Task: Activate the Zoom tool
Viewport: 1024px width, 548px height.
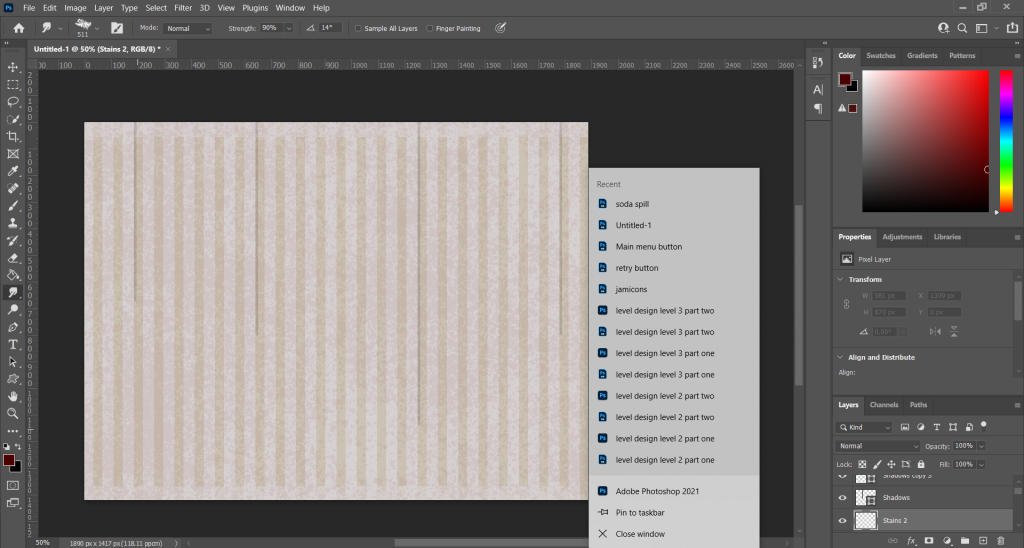Action: point(13,413)
